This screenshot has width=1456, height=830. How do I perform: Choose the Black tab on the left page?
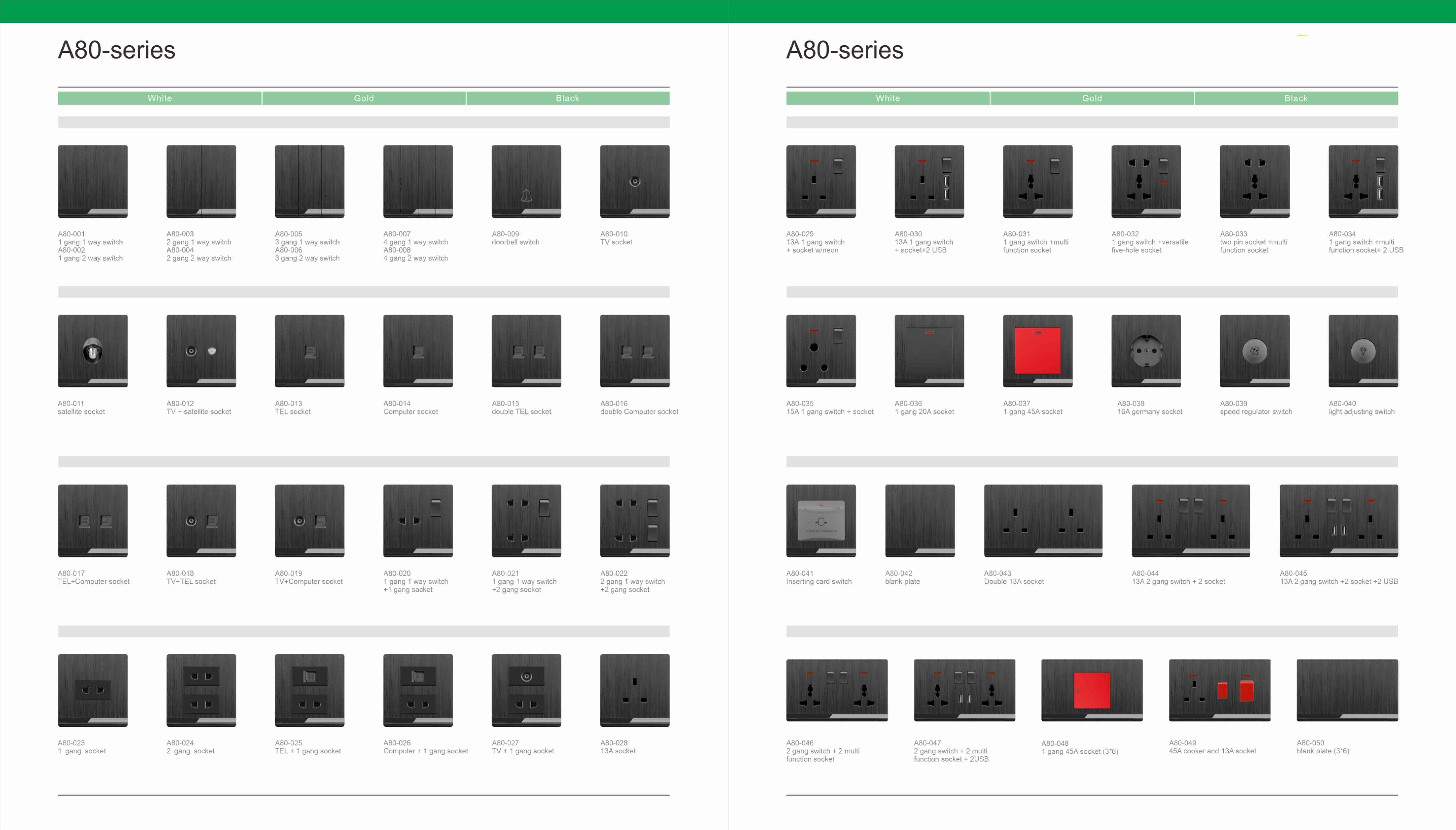click(x=568, y=98)
